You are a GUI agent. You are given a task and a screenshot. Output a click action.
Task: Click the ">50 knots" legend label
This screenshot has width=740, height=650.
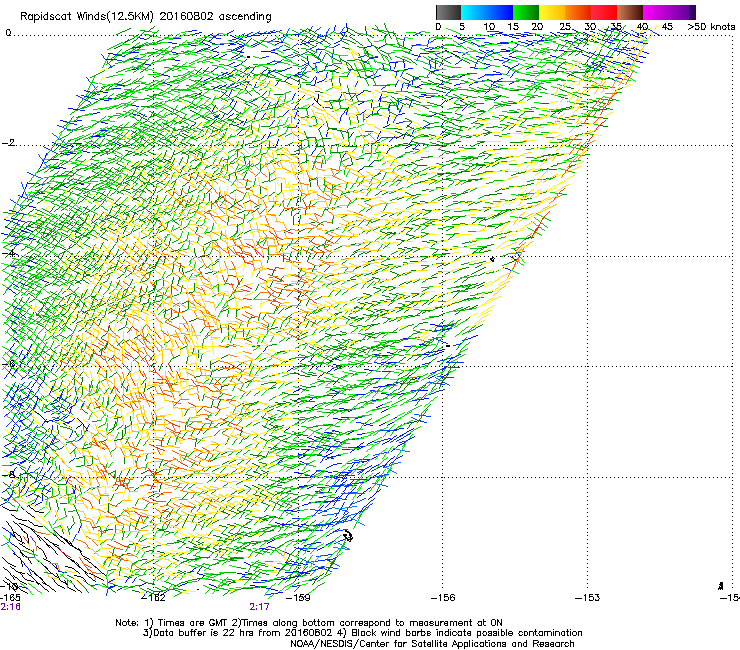[x=711, y=27]
